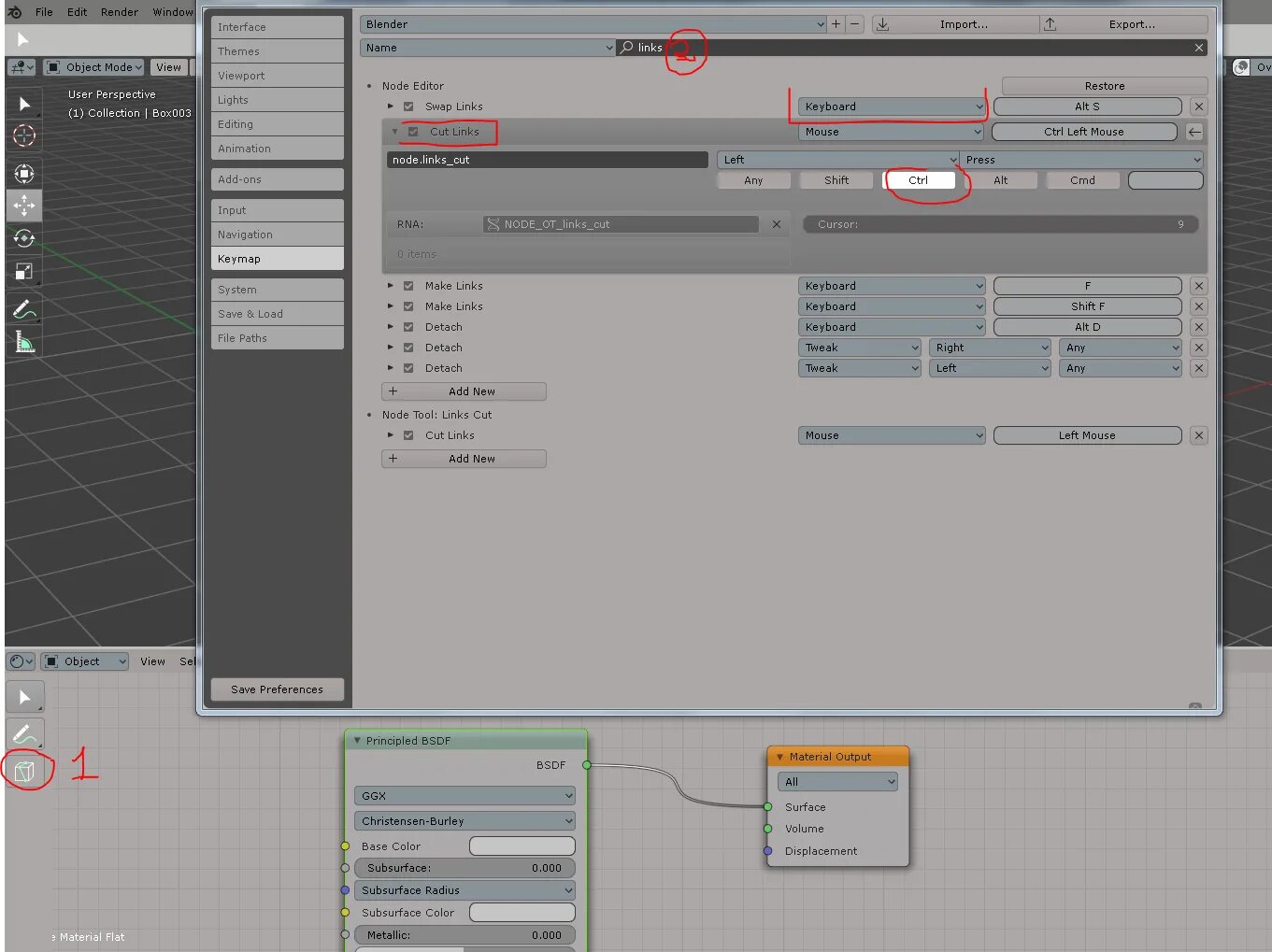Open viewport overlays icon at top right
The image size is (1272, 952).
pos(1241,67)
